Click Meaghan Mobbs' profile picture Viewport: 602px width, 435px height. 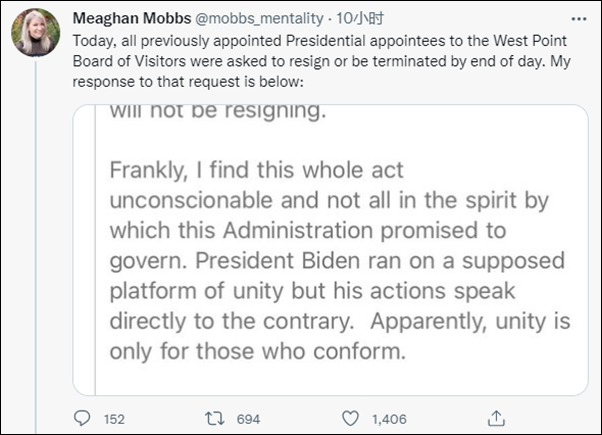(x=37, y=32)
